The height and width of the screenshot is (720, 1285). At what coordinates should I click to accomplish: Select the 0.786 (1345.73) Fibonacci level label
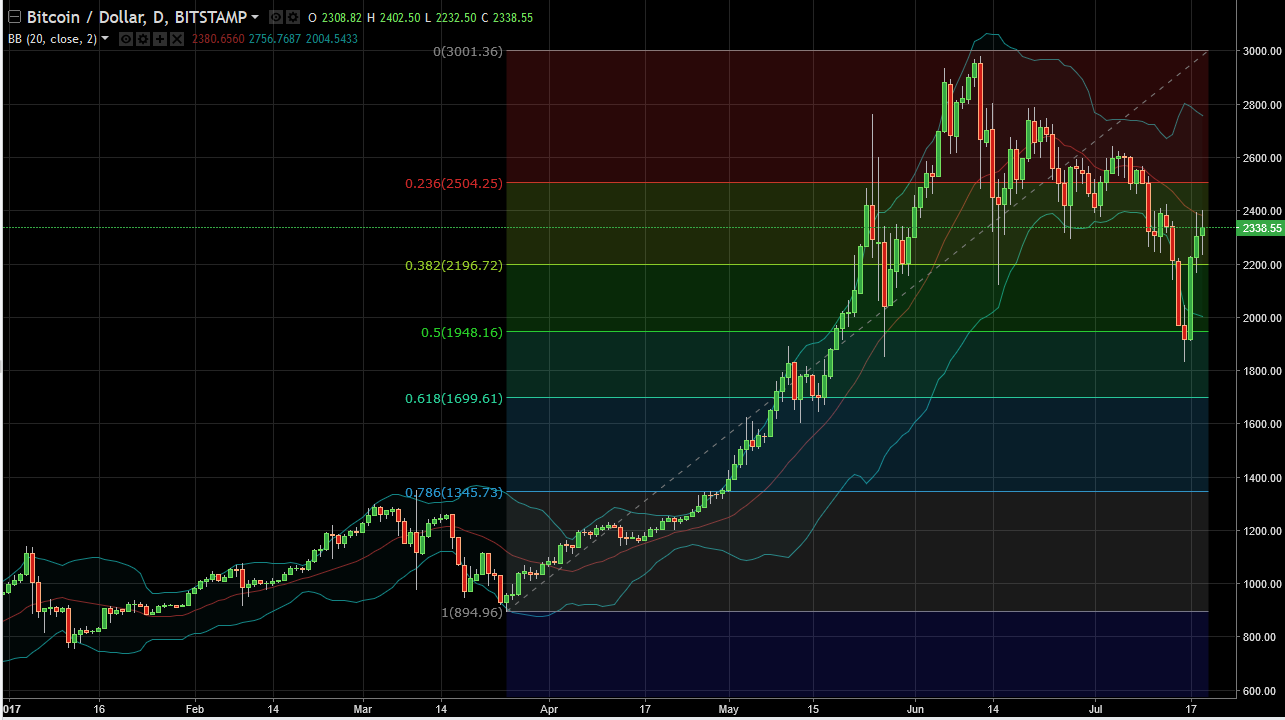tap(453, 492)
